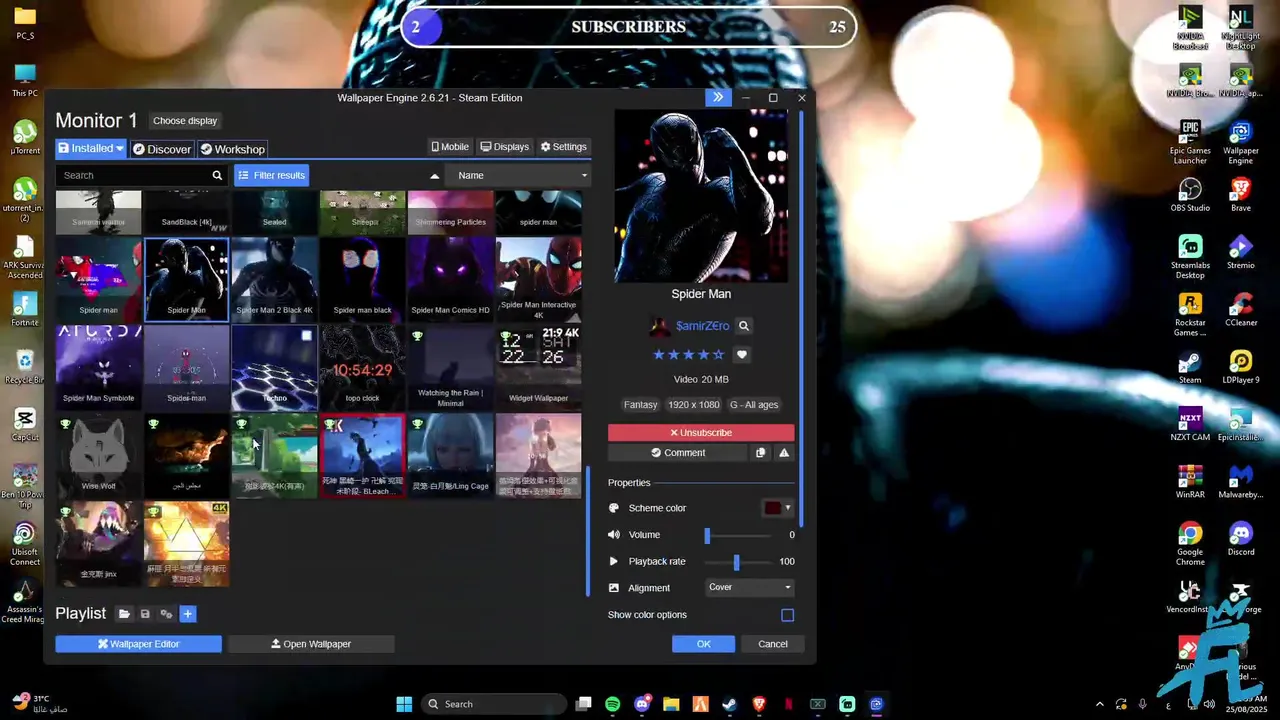Open Google Chrome desktop shortcut
This screenshot has height=720, width=1280.
tap(1190, 544)
